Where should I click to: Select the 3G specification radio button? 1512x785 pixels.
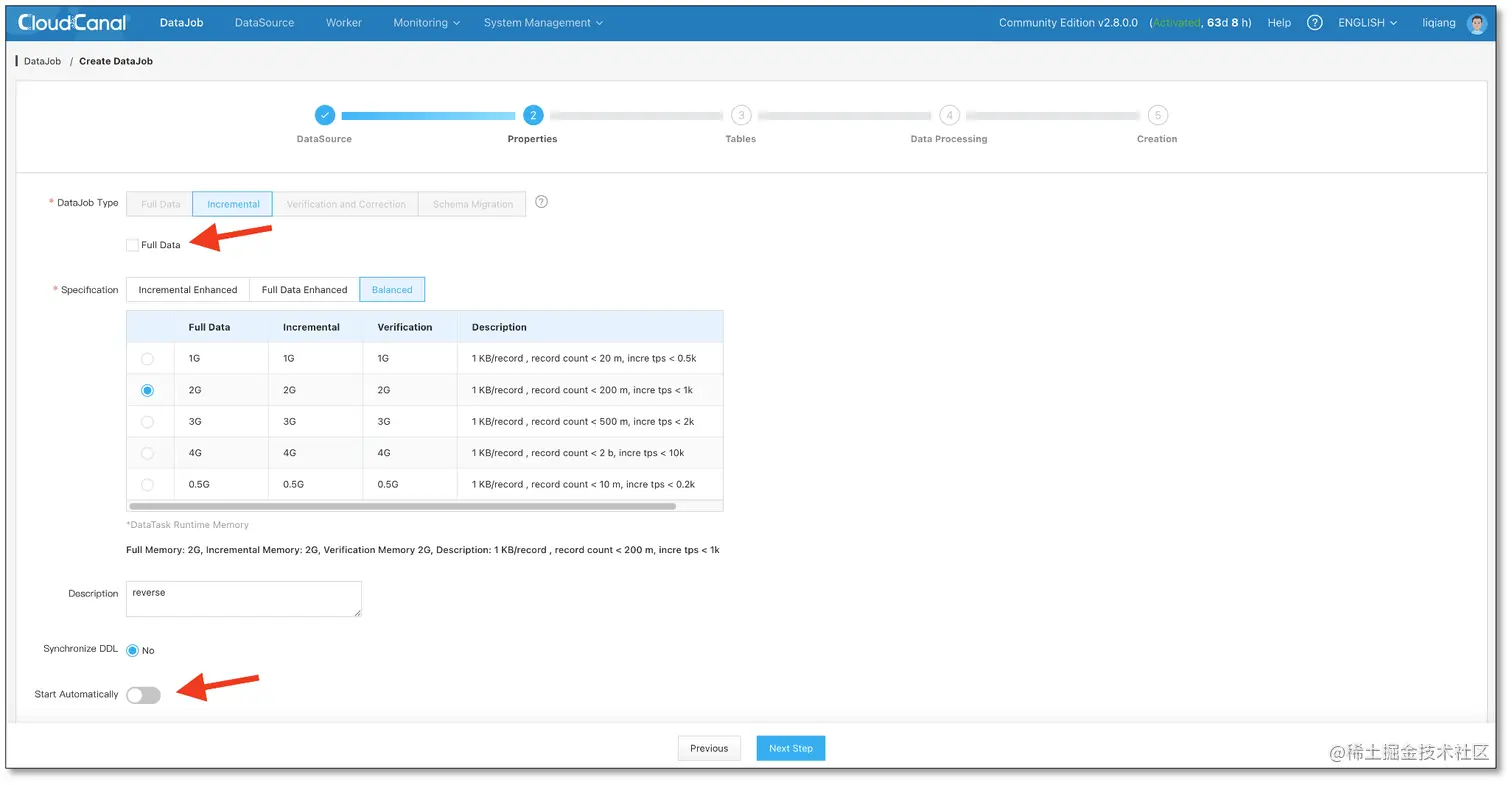point(148,421)
